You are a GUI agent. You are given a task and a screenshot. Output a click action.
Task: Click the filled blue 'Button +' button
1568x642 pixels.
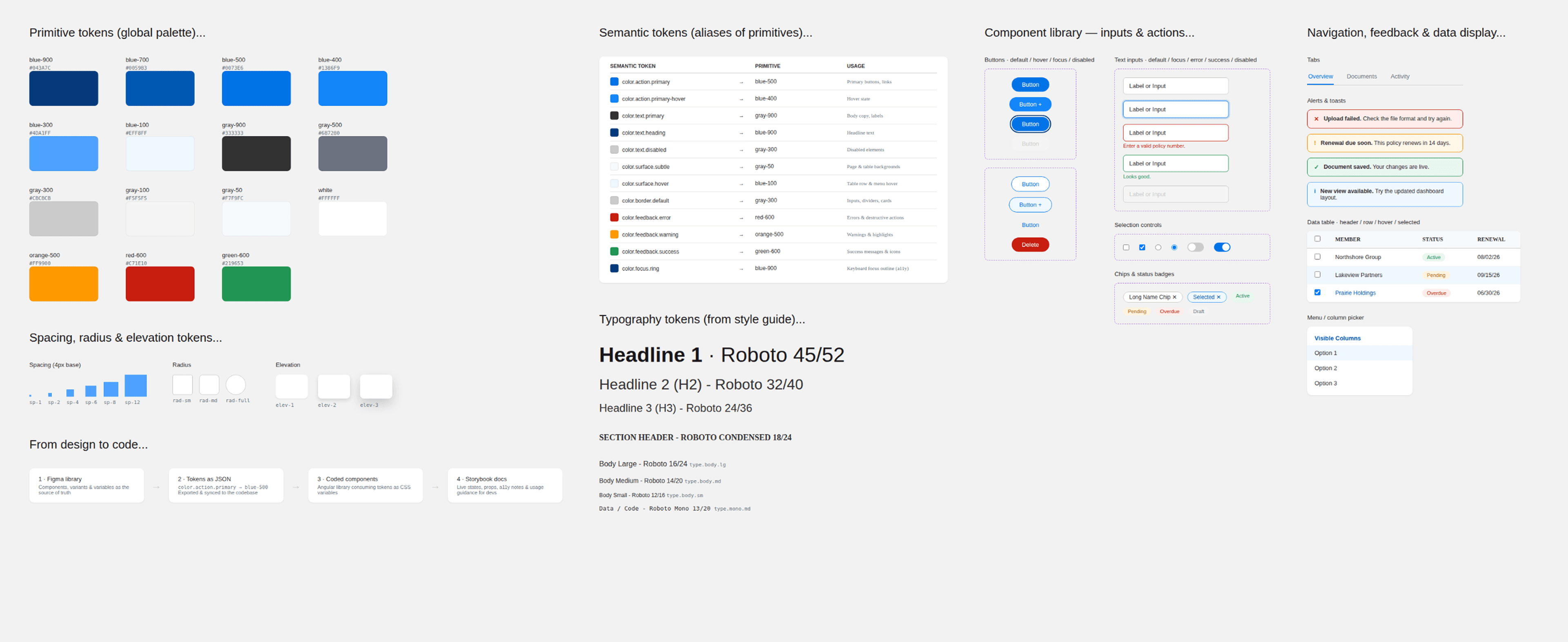tap(1030, 104)
